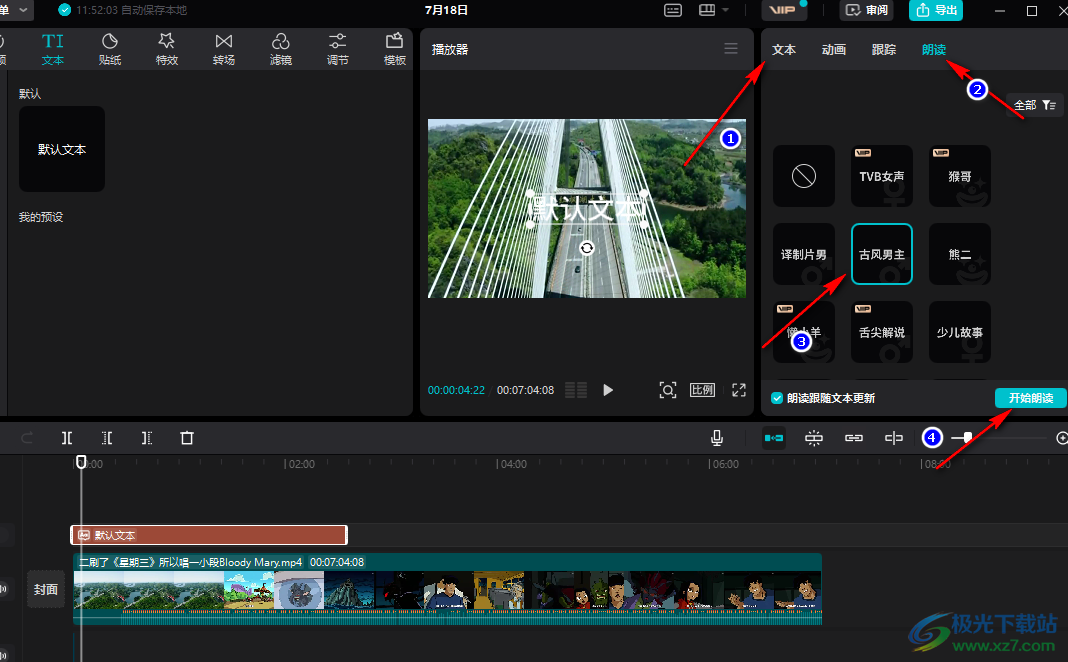The width and height of the screenshot is (1068, 662).
Task: Click the rotate handle under text in preview
Action: click(586, 248)
